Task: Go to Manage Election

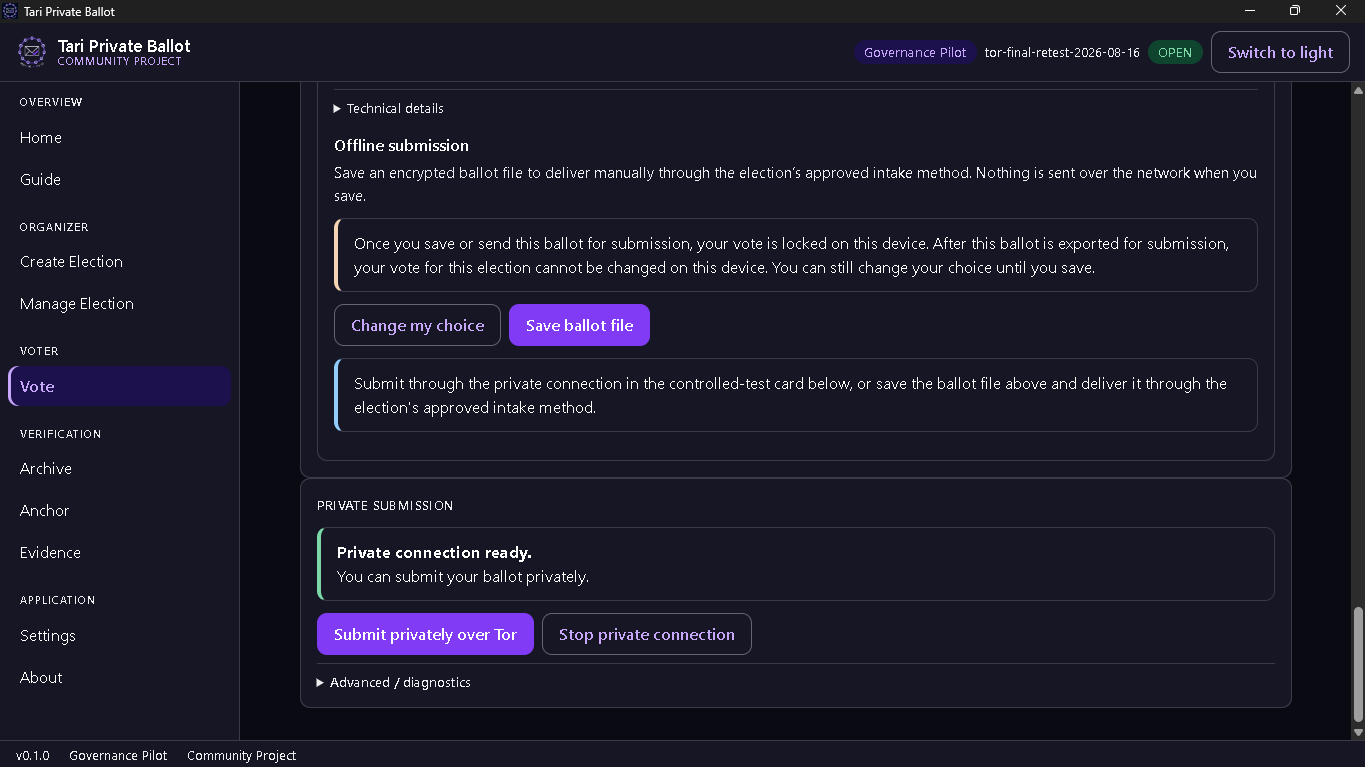Action: point(119,304)
